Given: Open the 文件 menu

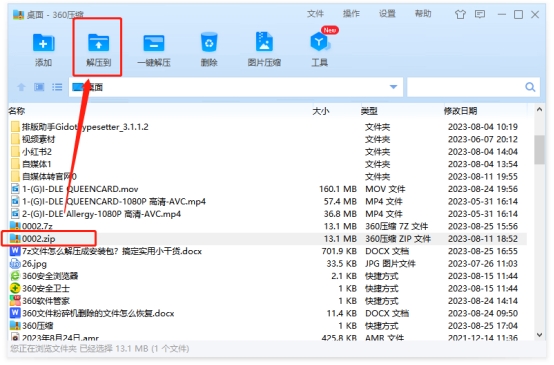Looking at the screenshot, I should 315,14.
